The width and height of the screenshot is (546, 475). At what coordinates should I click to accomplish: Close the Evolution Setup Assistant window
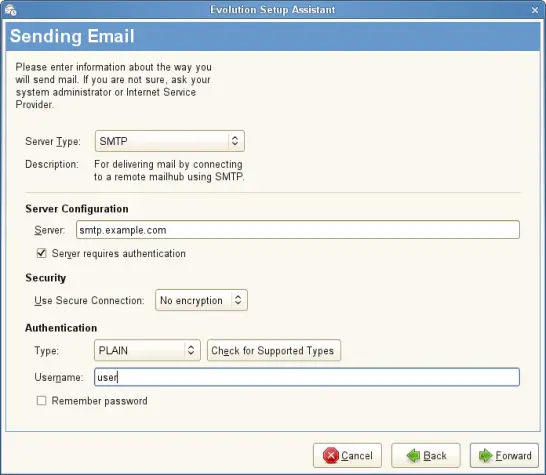click(535, 10)
